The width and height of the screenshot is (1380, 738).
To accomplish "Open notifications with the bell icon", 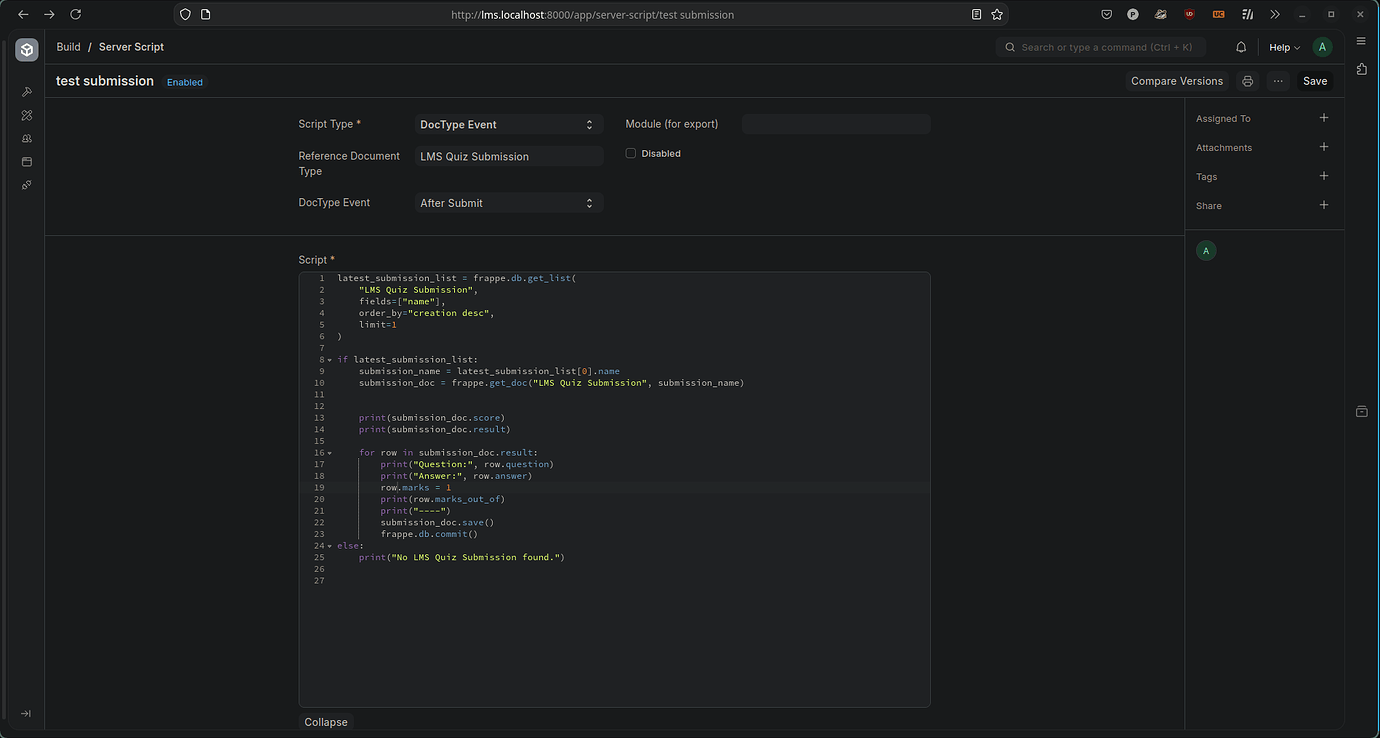I will coord(1241,47).
